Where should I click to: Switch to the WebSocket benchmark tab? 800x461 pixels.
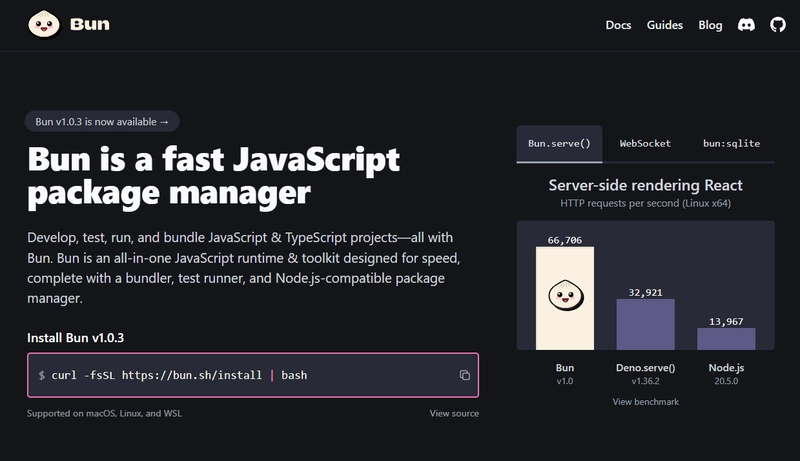(645, 144)
